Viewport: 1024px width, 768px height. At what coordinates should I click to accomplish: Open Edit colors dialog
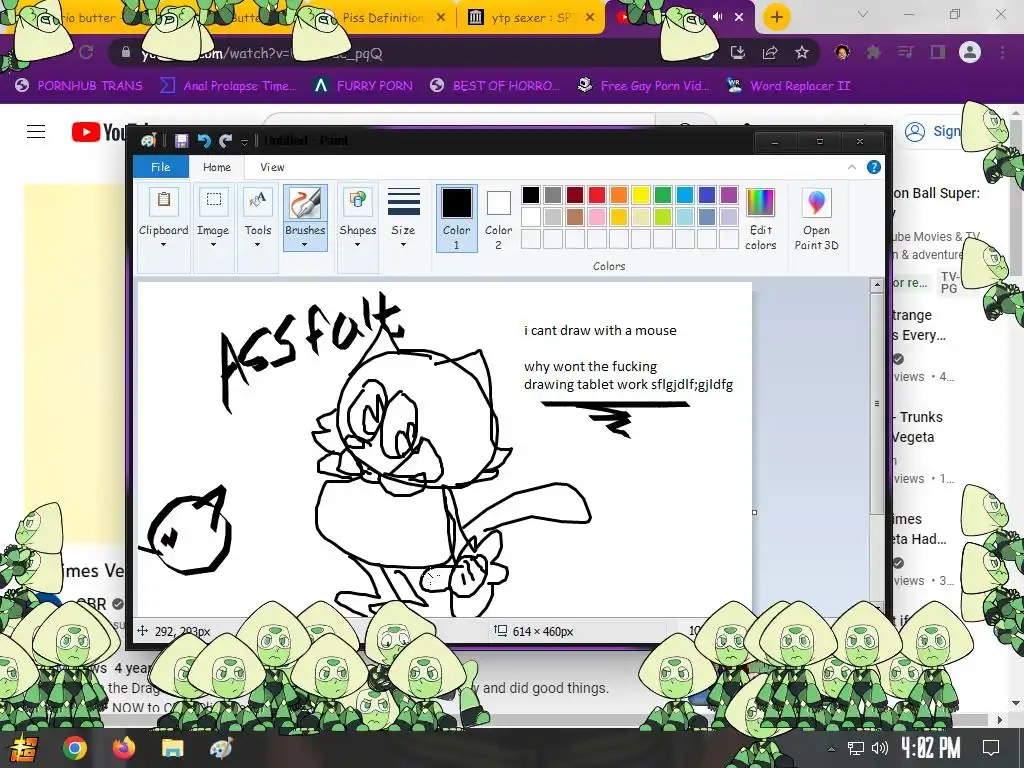[761, 219]
